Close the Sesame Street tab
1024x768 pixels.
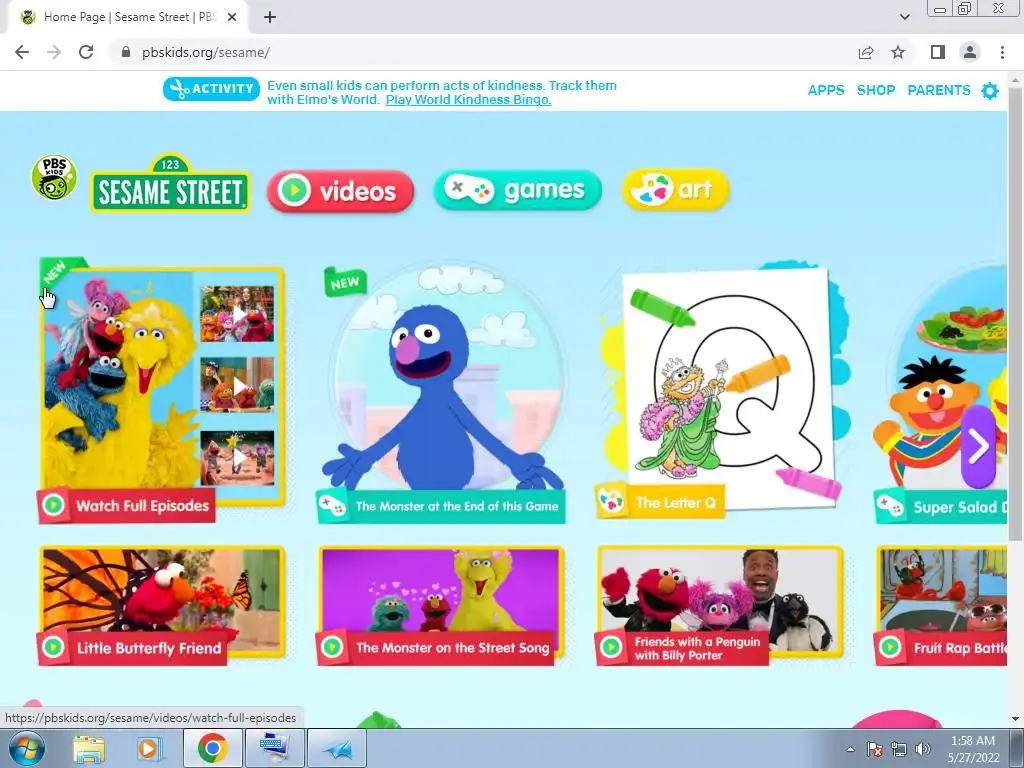(232, 17)
